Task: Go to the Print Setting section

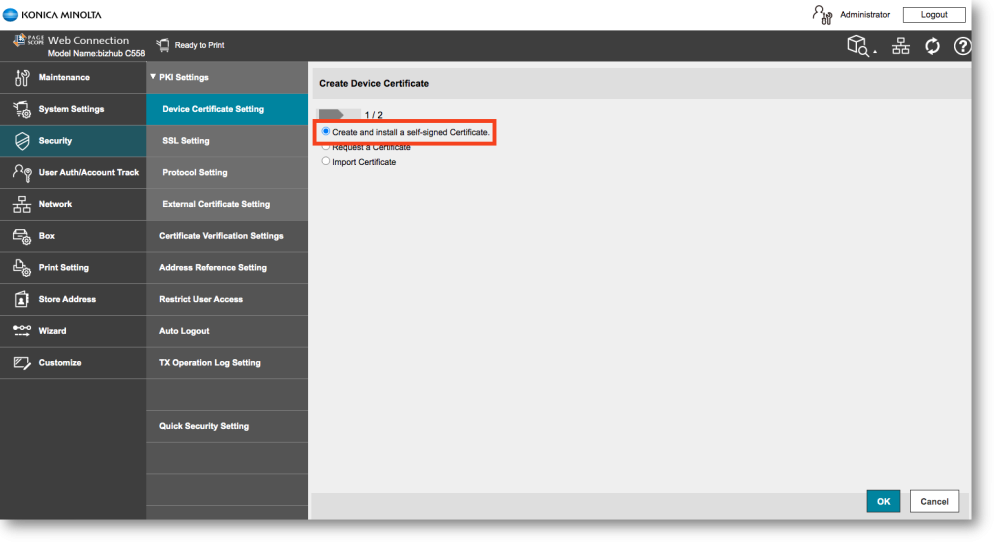Action: (73, 267)
